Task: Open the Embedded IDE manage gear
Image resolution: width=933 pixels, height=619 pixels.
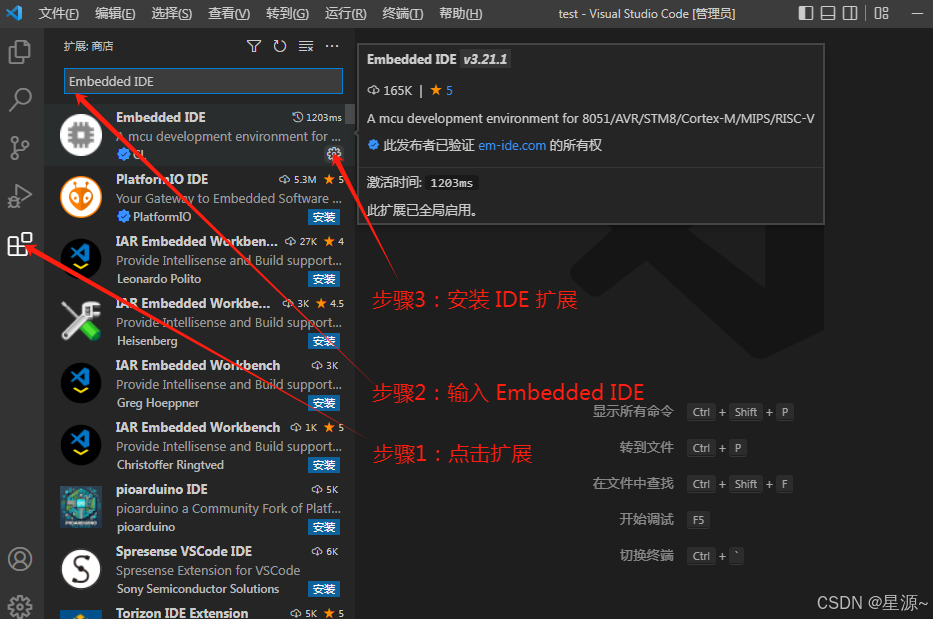Action: point(334,154)
